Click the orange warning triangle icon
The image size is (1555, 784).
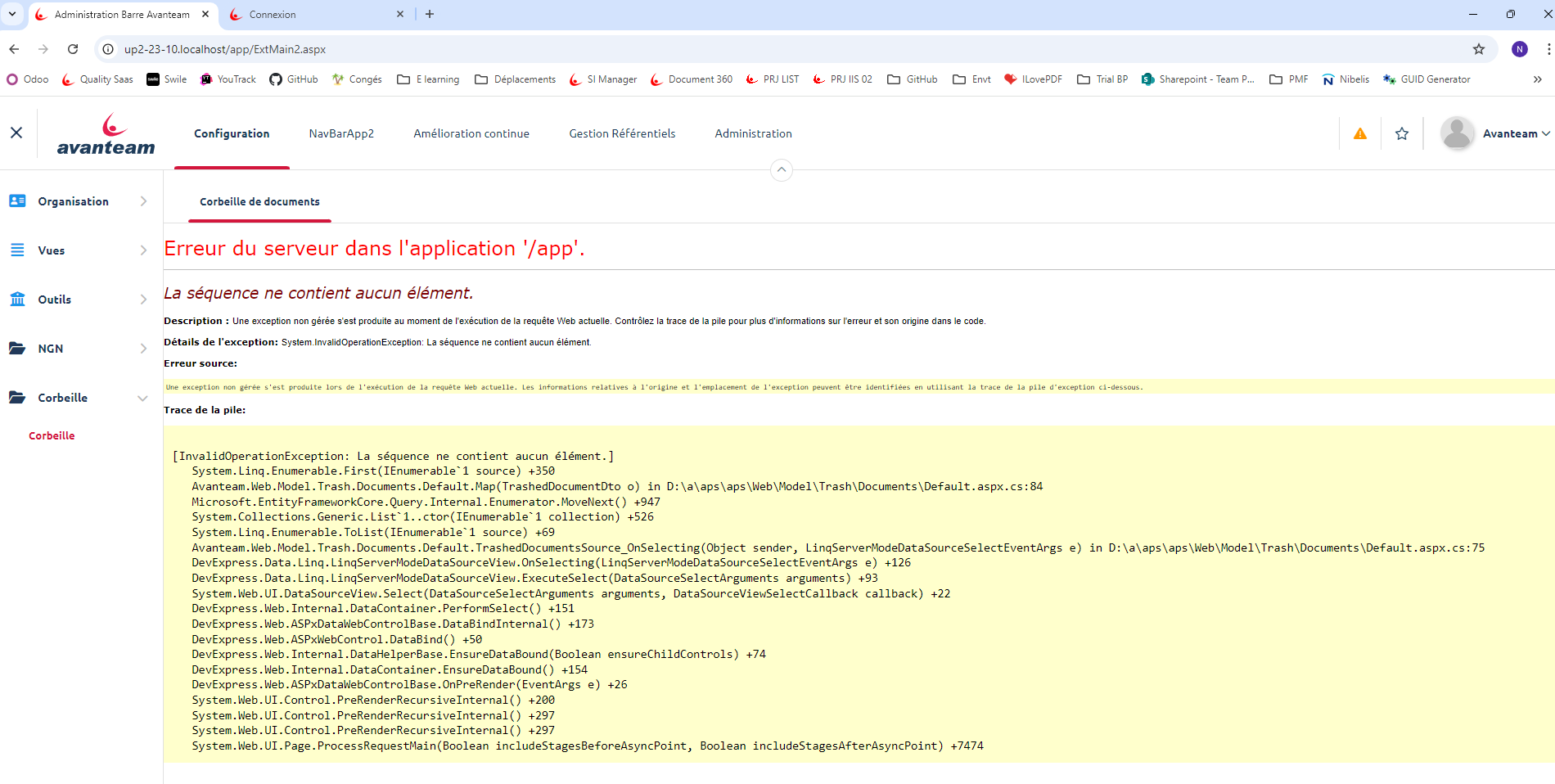(1359, 133)
